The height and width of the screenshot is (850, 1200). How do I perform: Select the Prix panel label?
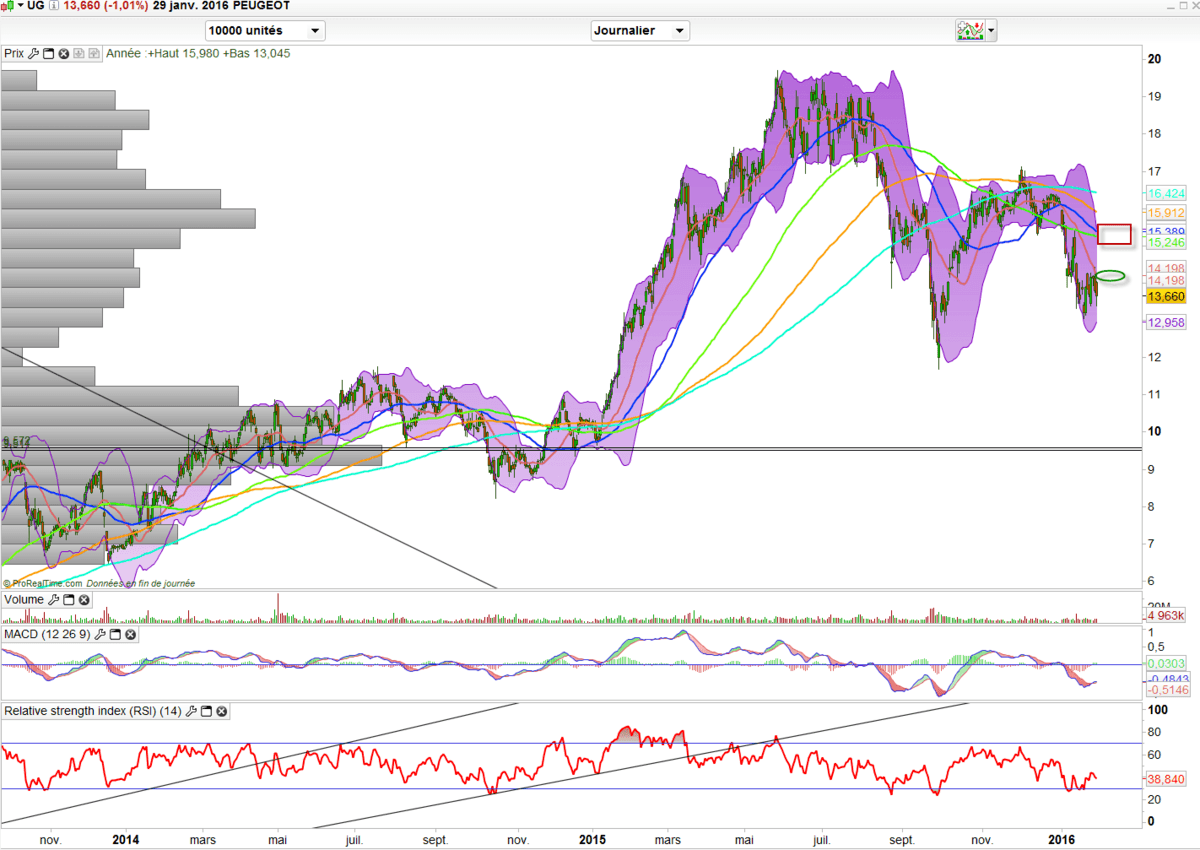13,54
